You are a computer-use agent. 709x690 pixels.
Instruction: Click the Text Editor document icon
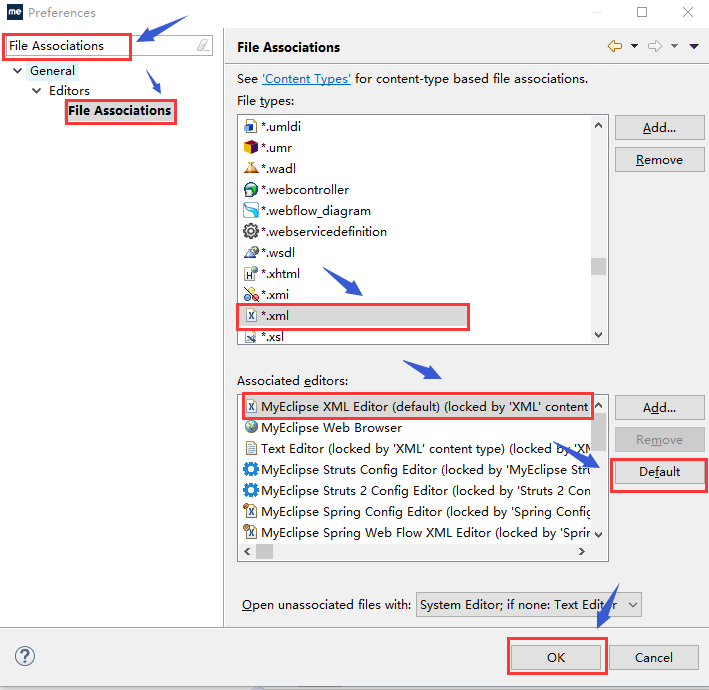coord(251,449)
